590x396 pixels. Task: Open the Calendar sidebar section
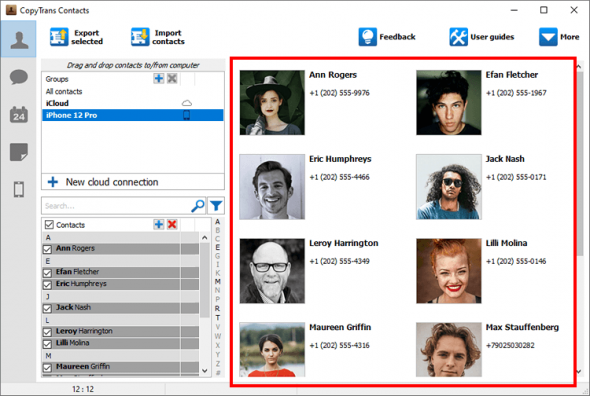(19, 114)
